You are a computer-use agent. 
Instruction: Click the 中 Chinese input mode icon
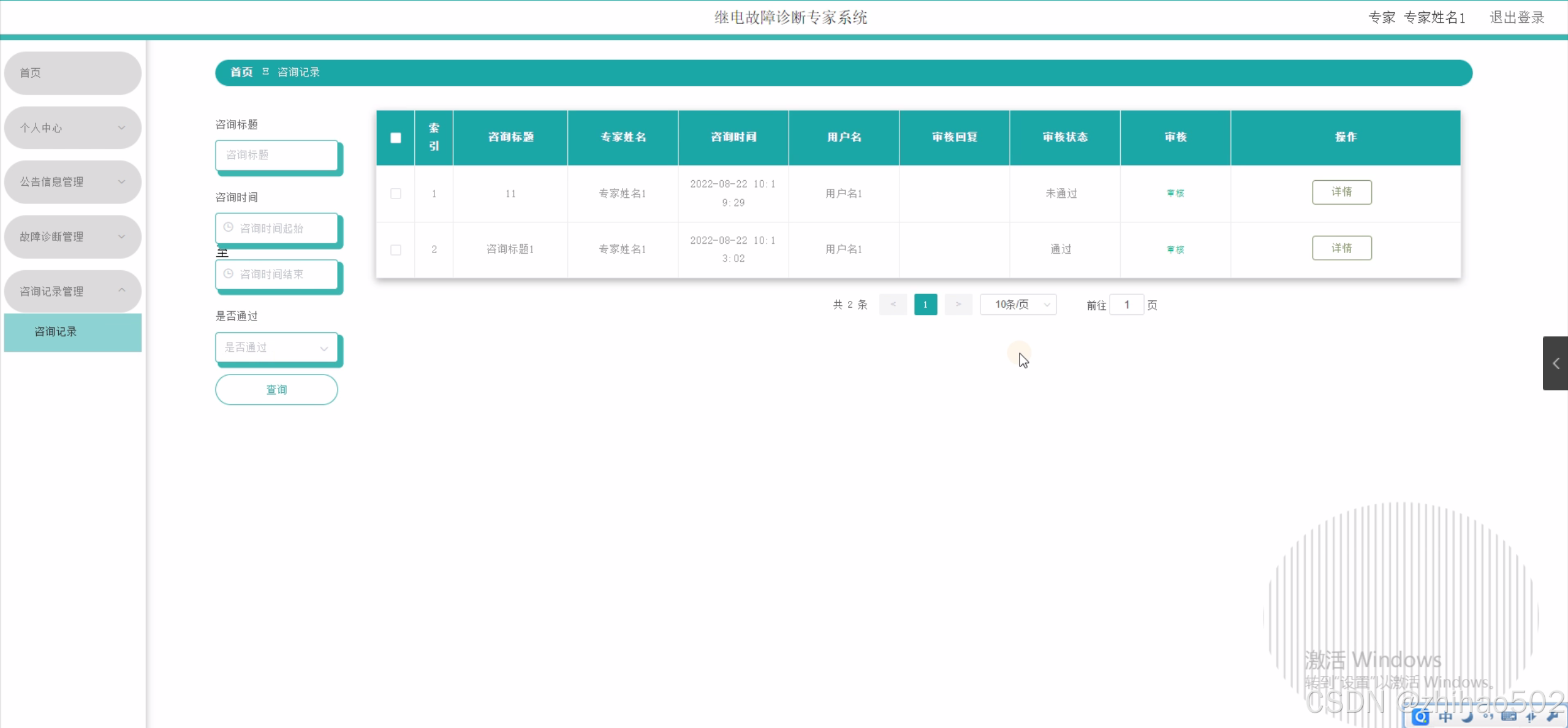[1445, 716]
